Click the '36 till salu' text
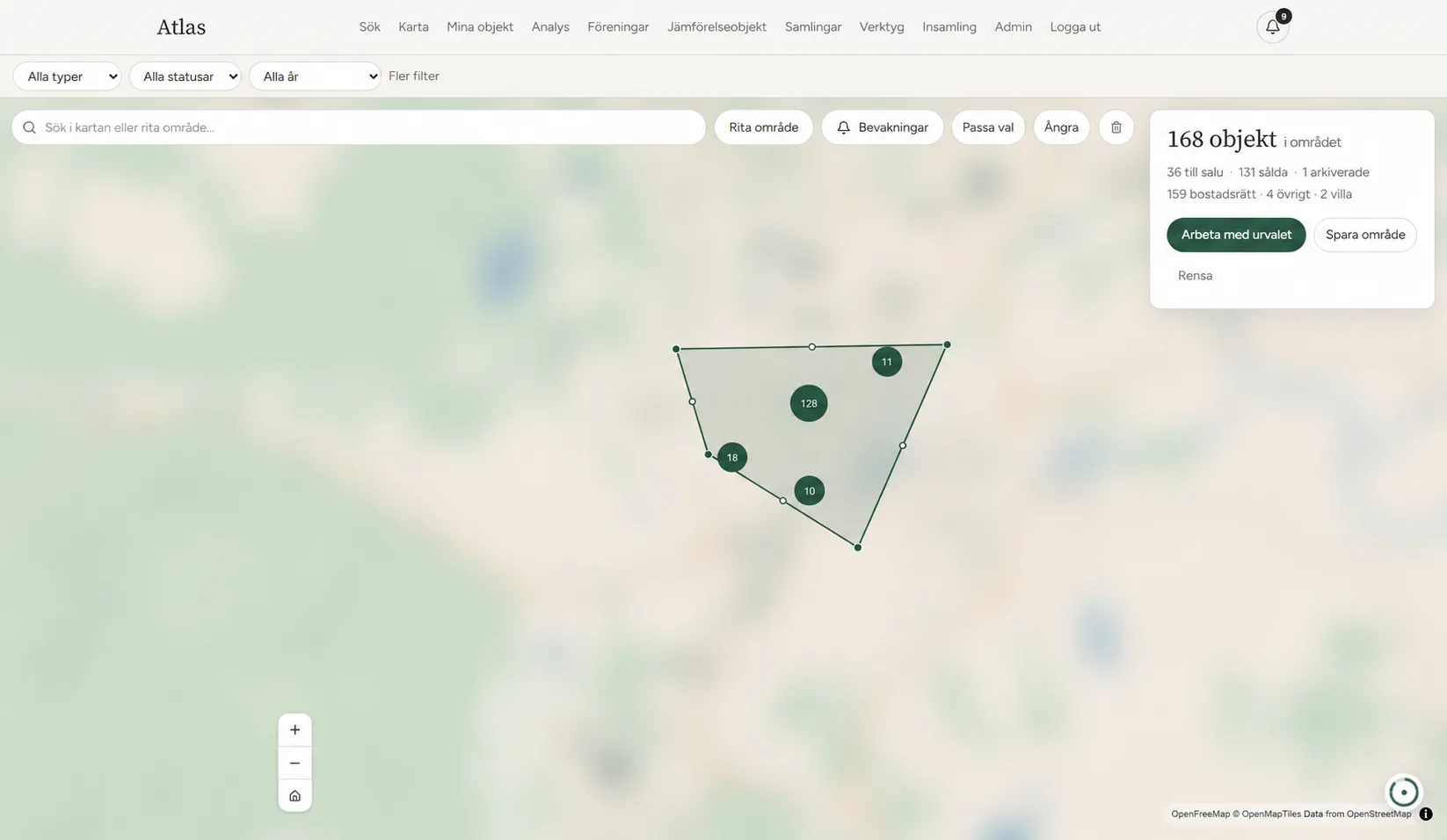Viewport: 1447px width, 840px height. [1195, 172]
